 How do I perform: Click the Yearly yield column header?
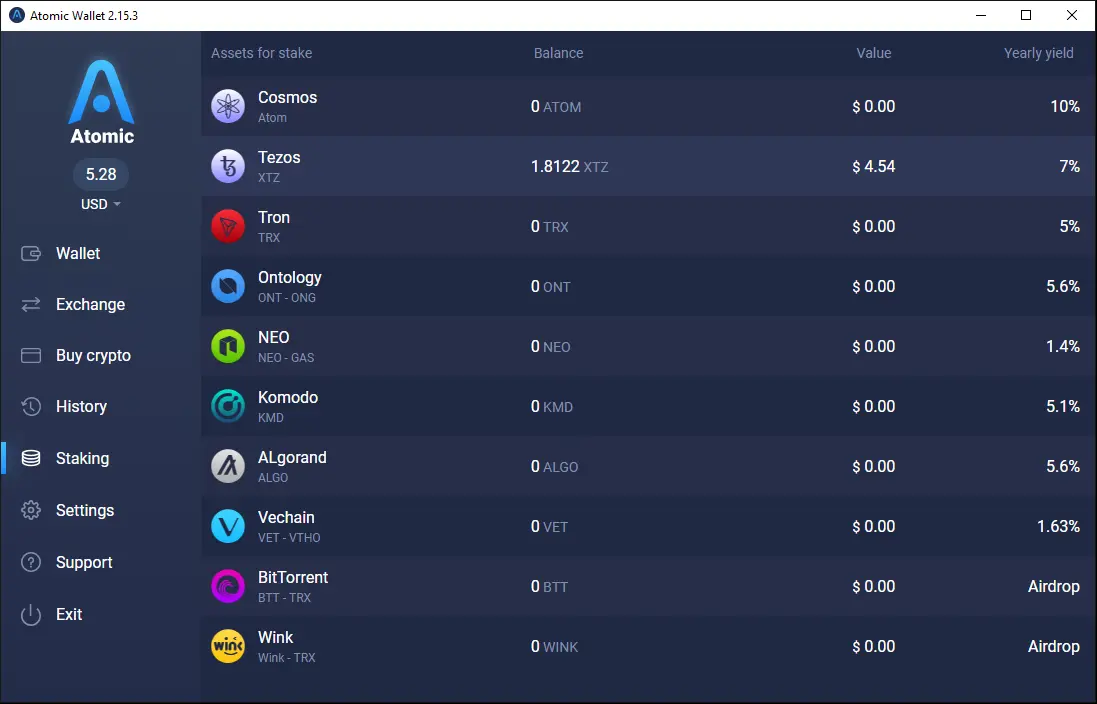click(x=1038, y=53)
